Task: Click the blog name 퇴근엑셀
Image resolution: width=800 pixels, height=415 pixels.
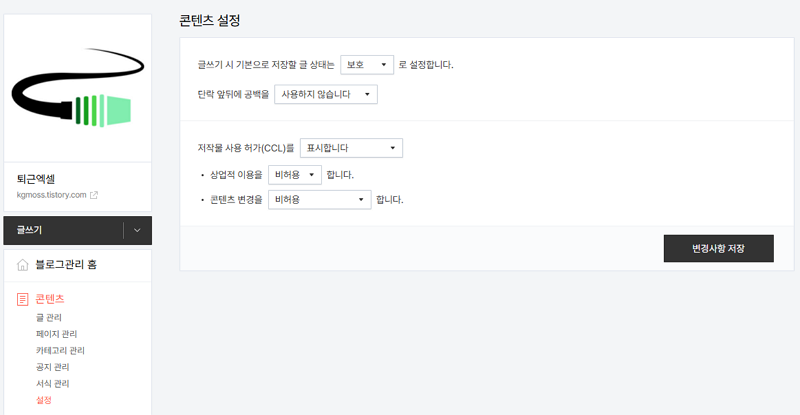Action: (x=36, y=179)
